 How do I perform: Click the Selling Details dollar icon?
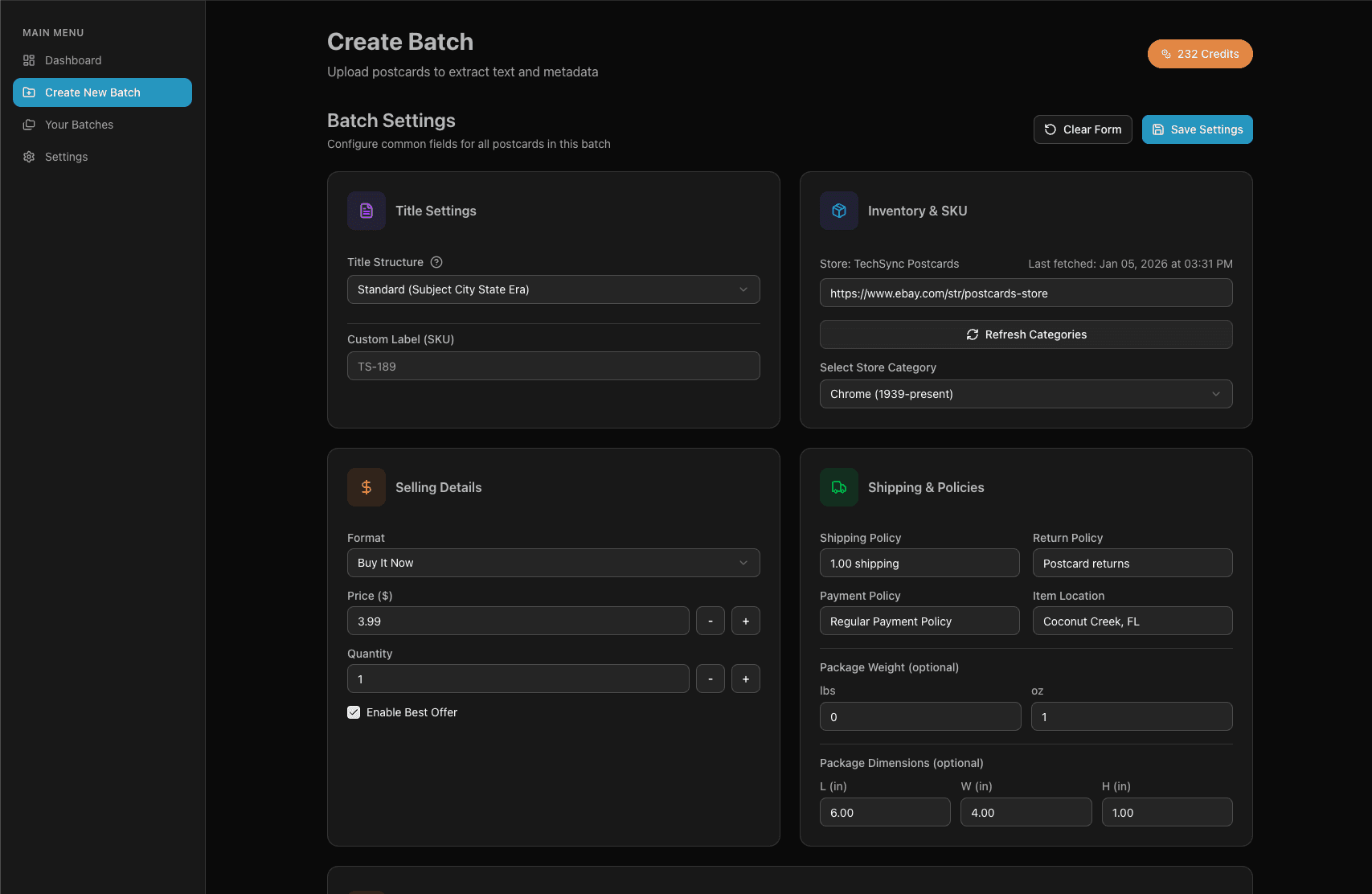click(x=366, y=487)
